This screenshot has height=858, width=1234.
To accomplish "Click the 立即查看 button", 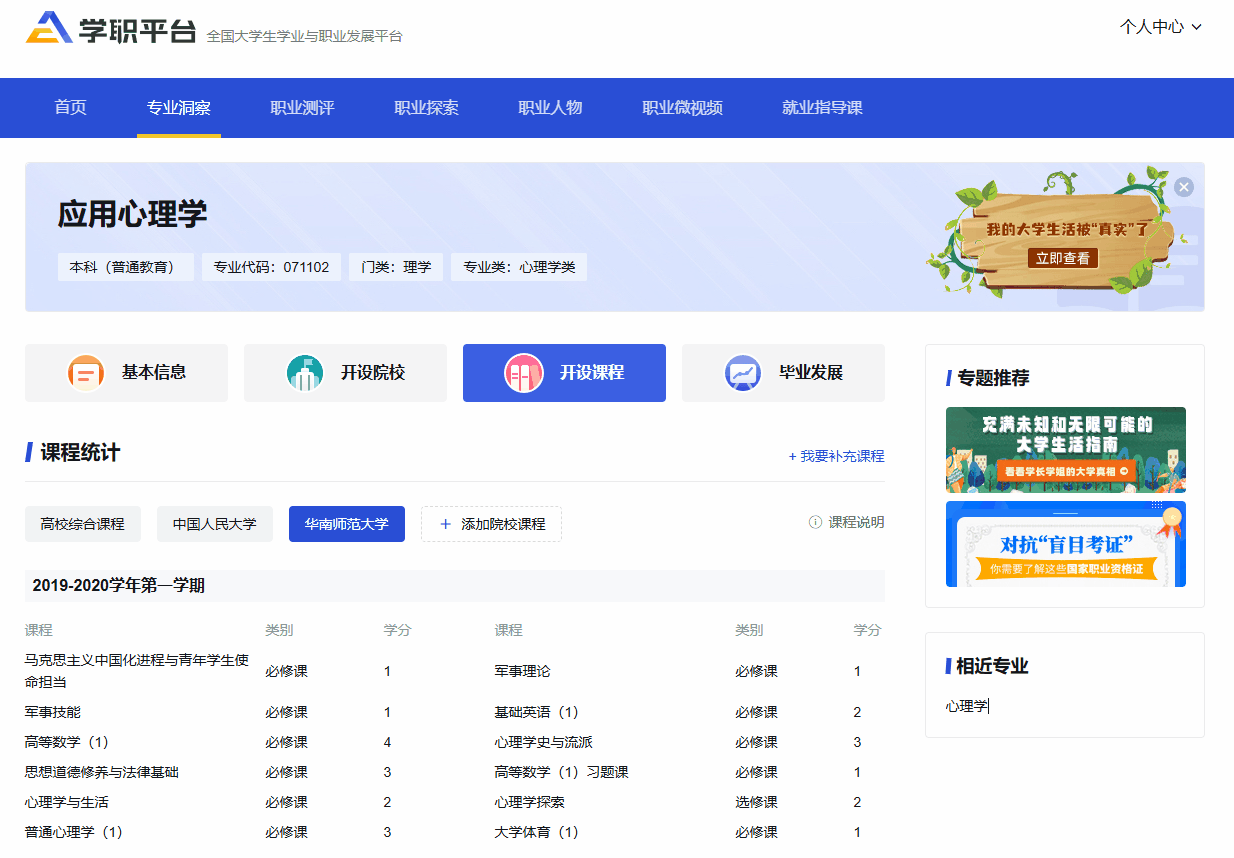I will pos(1062,258).
